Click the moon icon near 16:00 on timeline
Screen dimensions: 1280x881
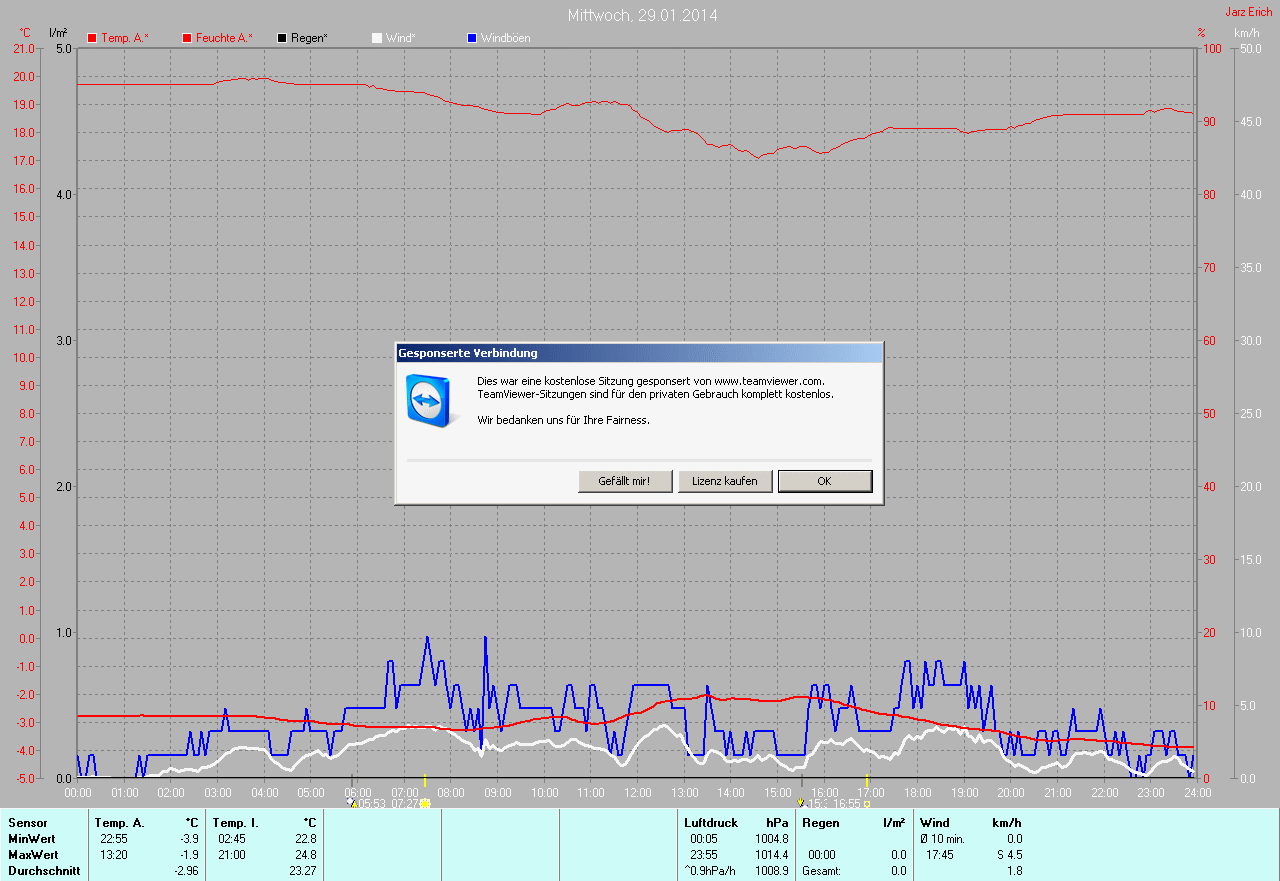click(800, 803)
